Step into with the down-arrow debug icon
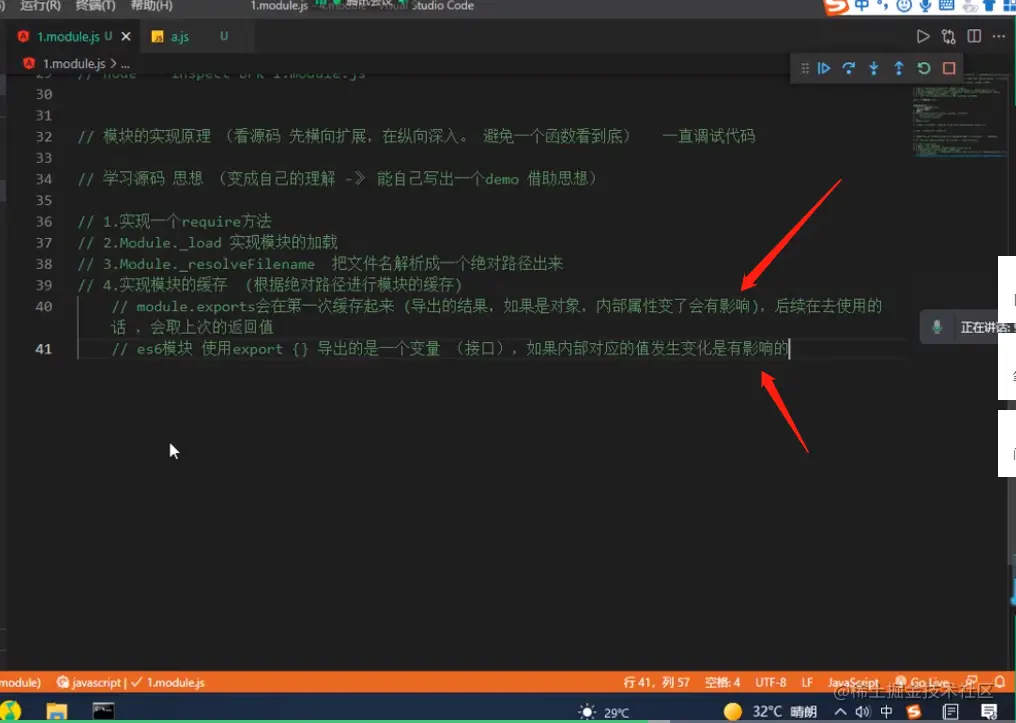 pyautogui.click(x=873, y=68)
